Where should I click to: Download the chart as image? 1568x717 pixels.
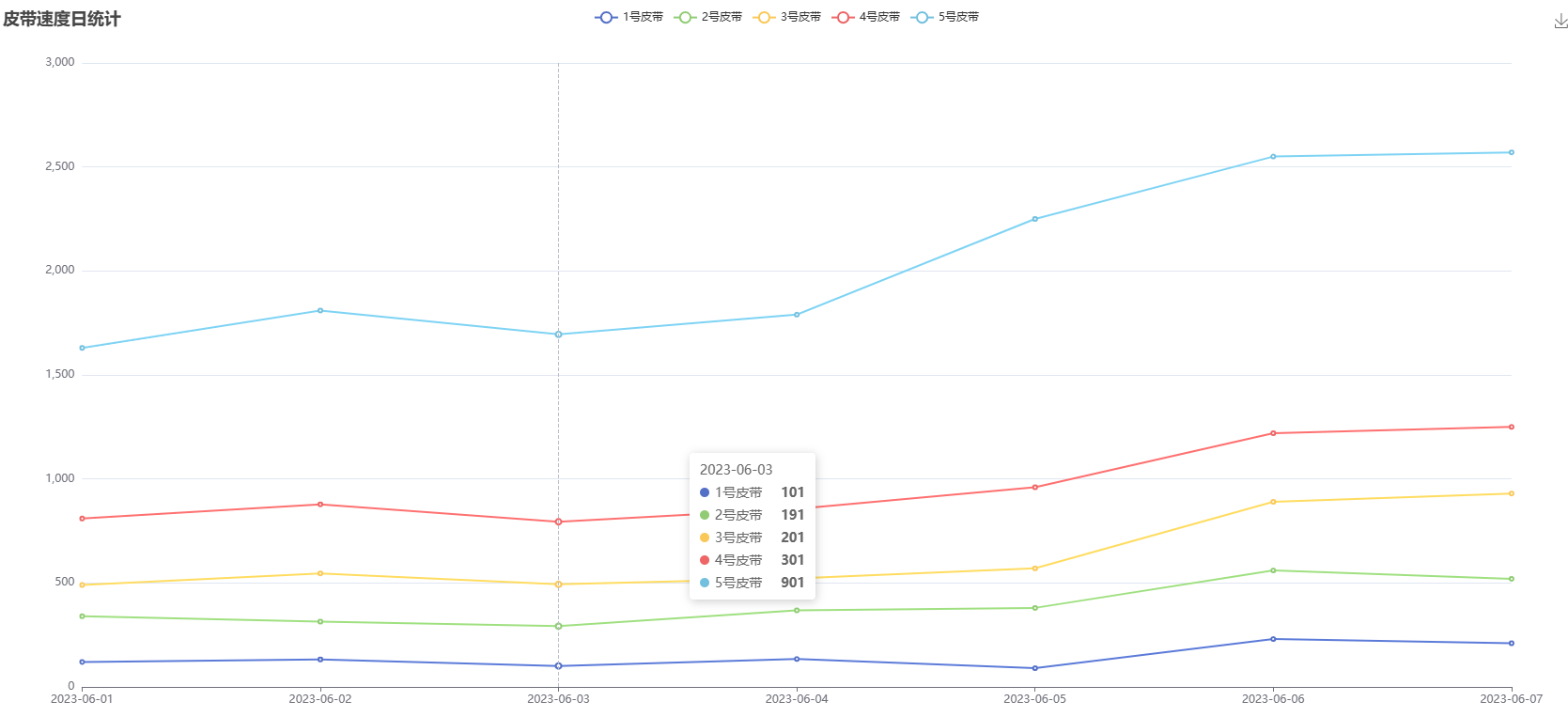1560,22
